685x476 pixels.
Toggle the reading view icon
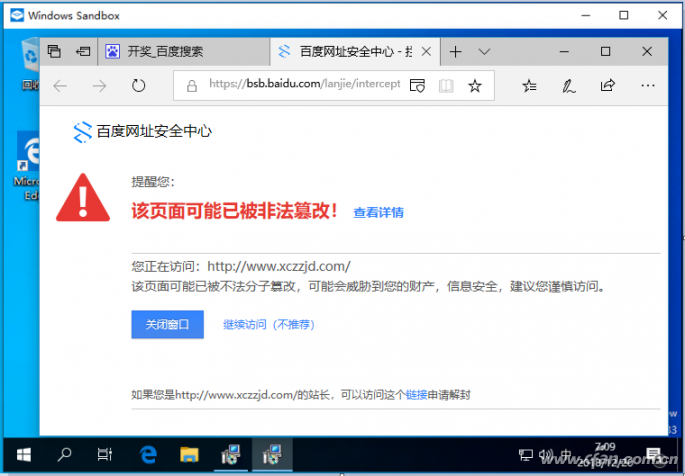tap(446, 86)
